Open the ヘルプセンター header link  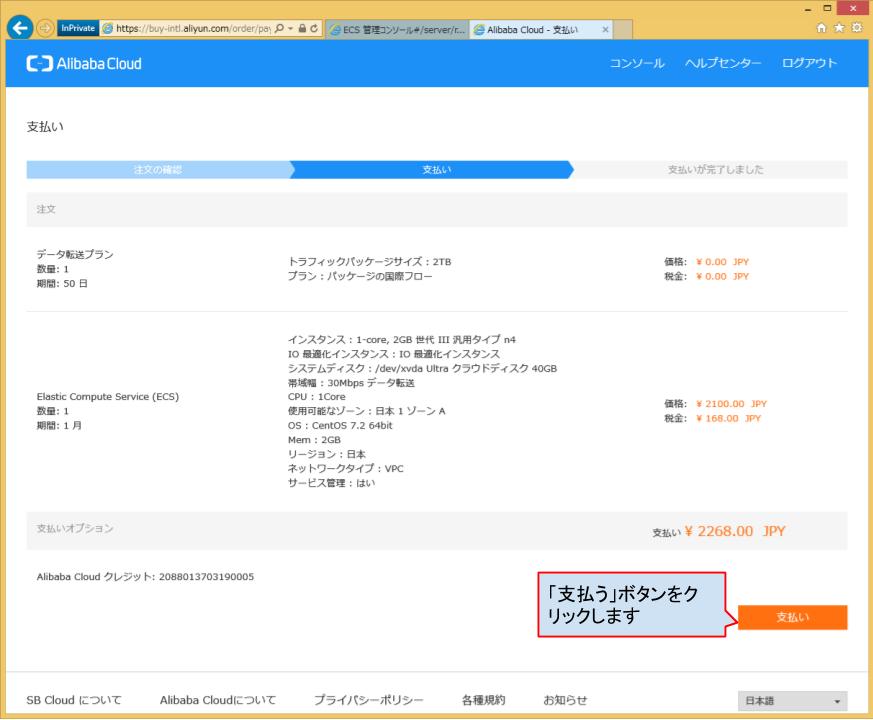(723, 63)
